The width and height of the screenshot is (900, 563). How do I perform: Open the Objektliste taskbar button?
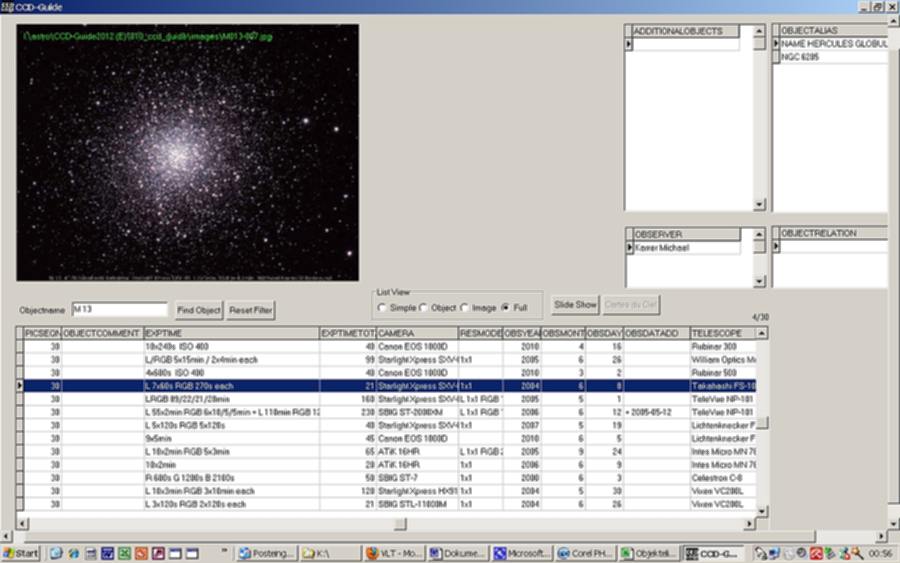[x=647, y=553]
